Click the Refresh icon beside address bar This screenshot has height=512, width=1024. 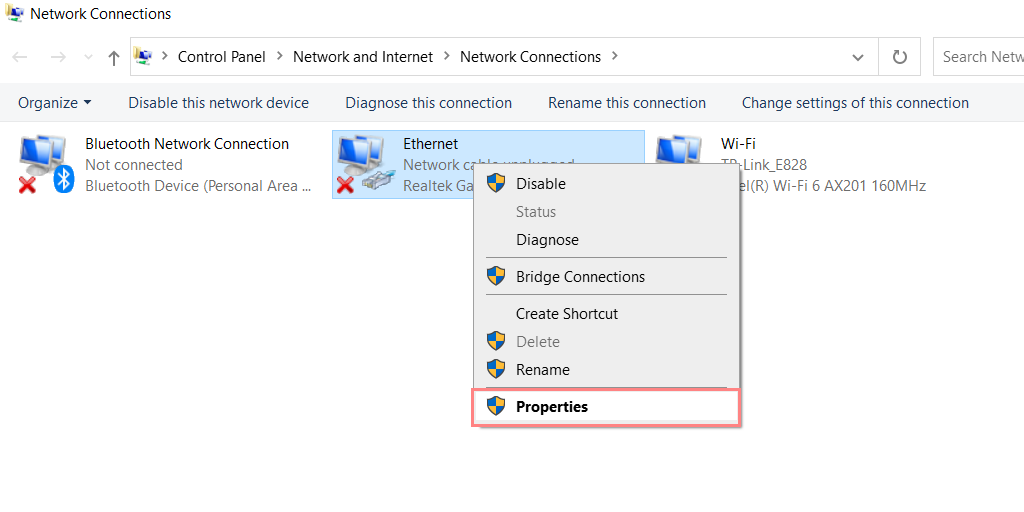899,57
